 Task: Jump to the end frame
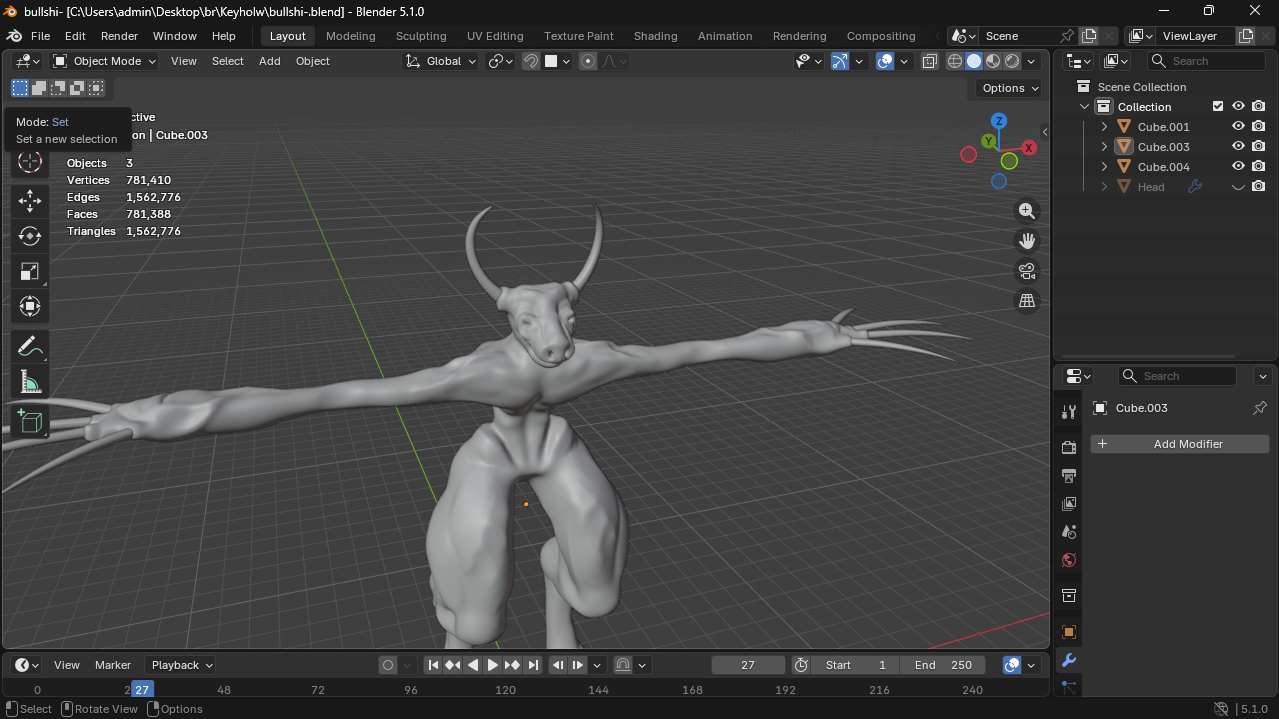pos(533,665)
